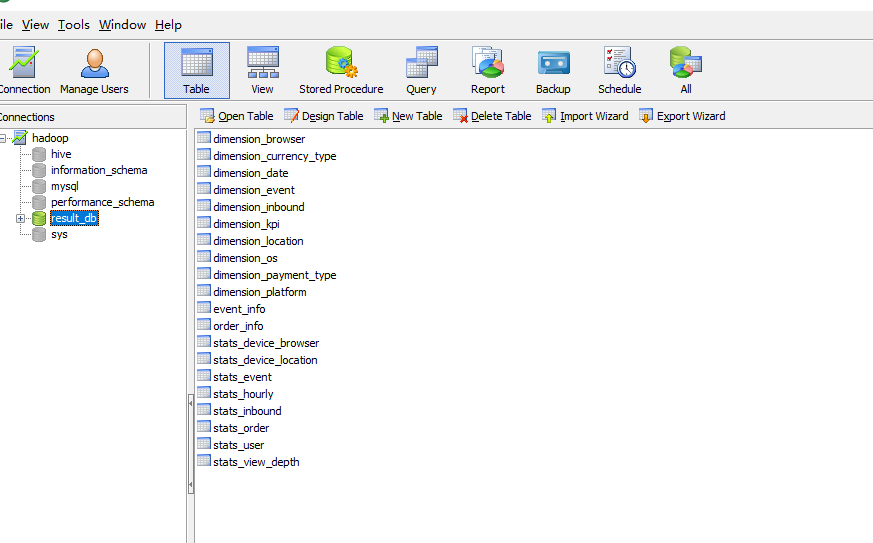Select the information_schema database
The width and height of the screenshot is (873, 543).
99,170
